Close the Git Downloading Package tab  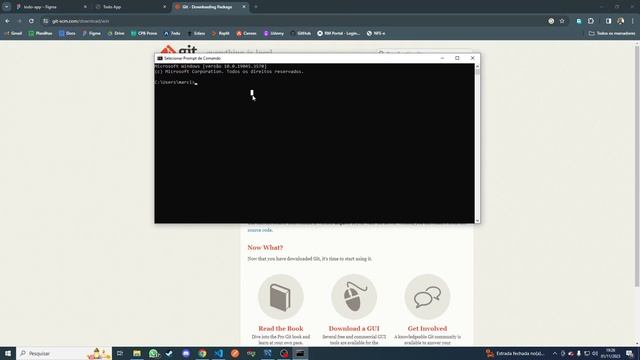point(244,7)
